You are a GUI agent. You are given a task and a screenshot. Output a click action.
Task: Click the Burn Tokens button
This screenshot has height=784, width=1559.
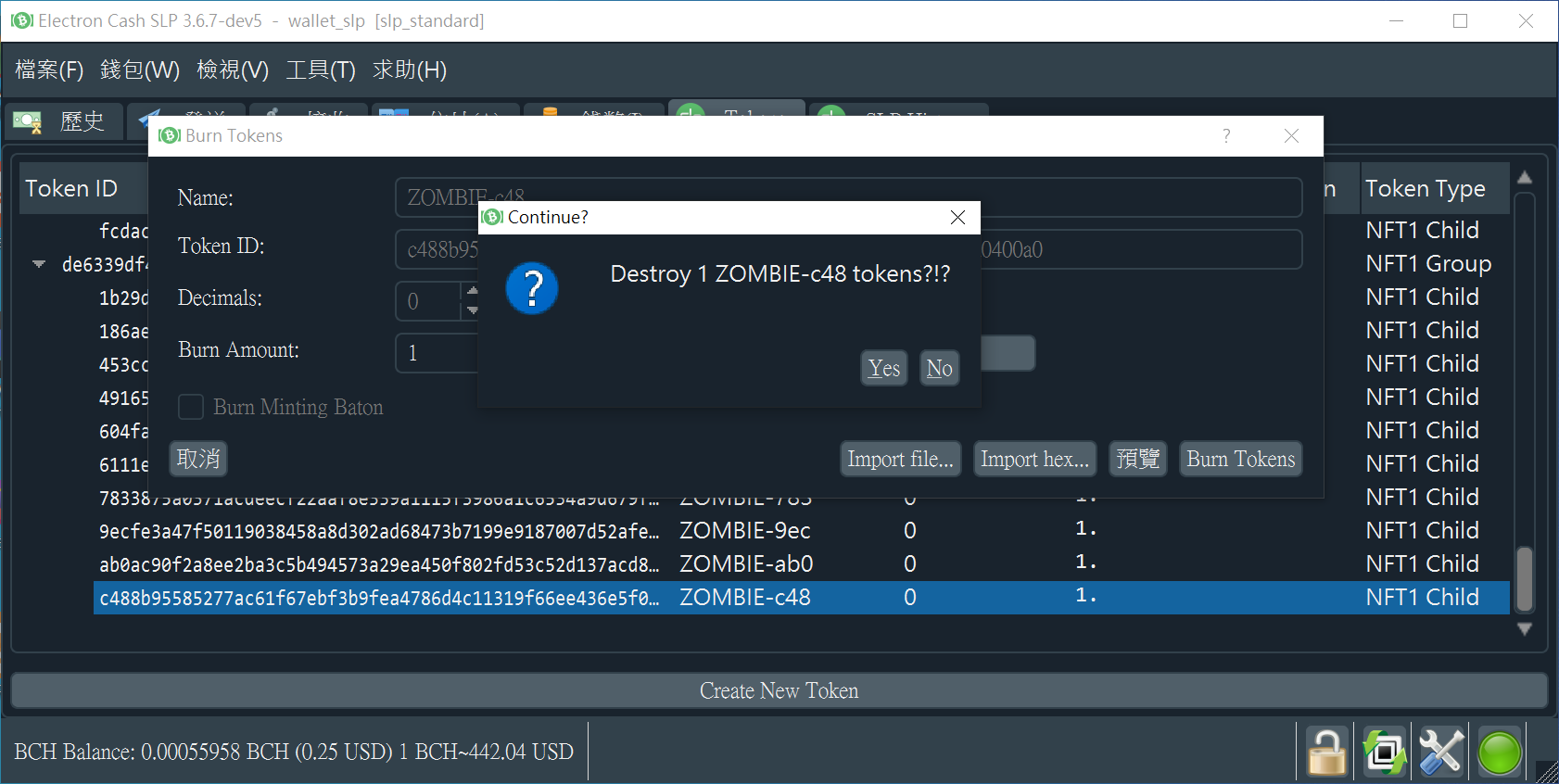(1240, 459)
